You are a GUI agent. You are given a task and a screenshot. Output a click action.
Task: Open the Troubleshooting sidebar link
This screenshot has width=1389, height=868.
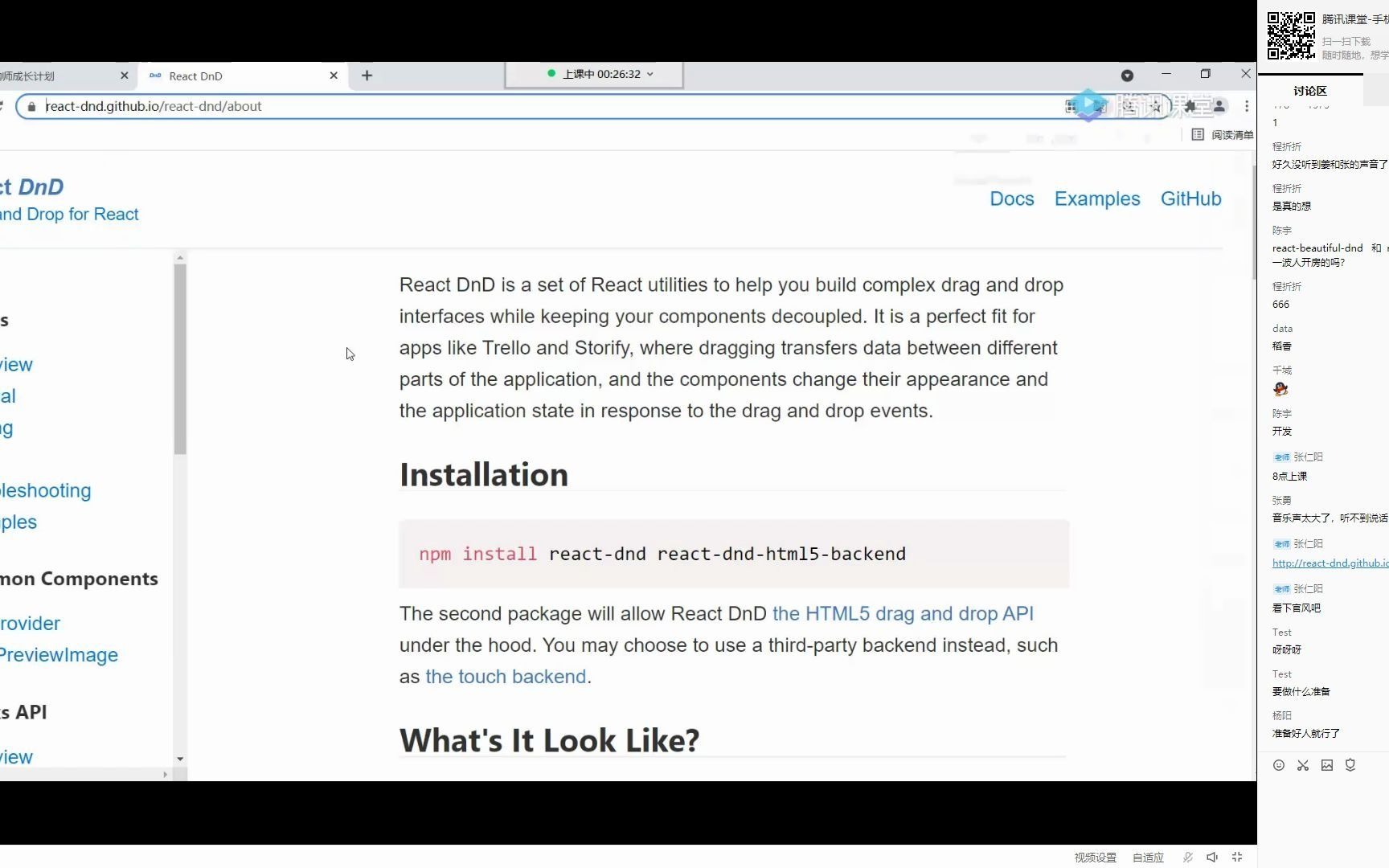pyautogui.click(x=46, y=490)
